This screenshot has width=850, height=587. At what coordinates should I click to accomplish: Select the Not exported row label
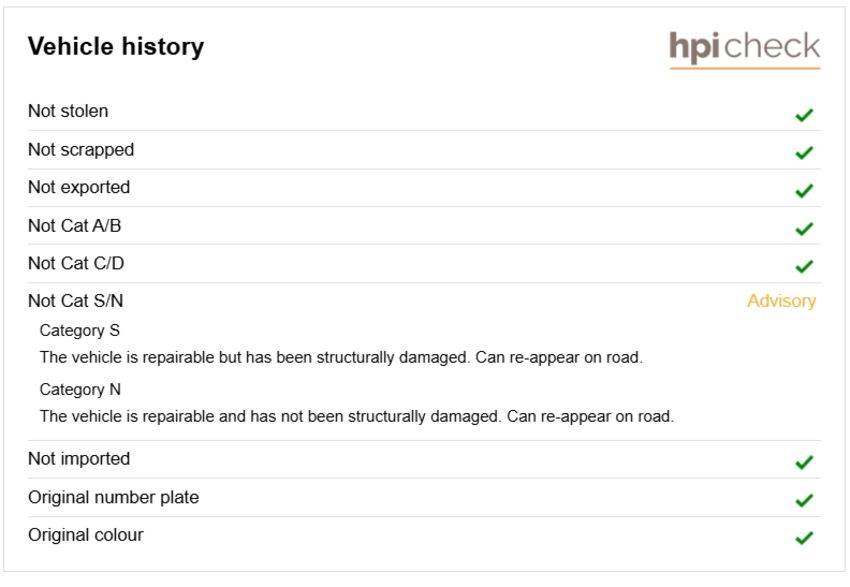(x=79, y=188)
